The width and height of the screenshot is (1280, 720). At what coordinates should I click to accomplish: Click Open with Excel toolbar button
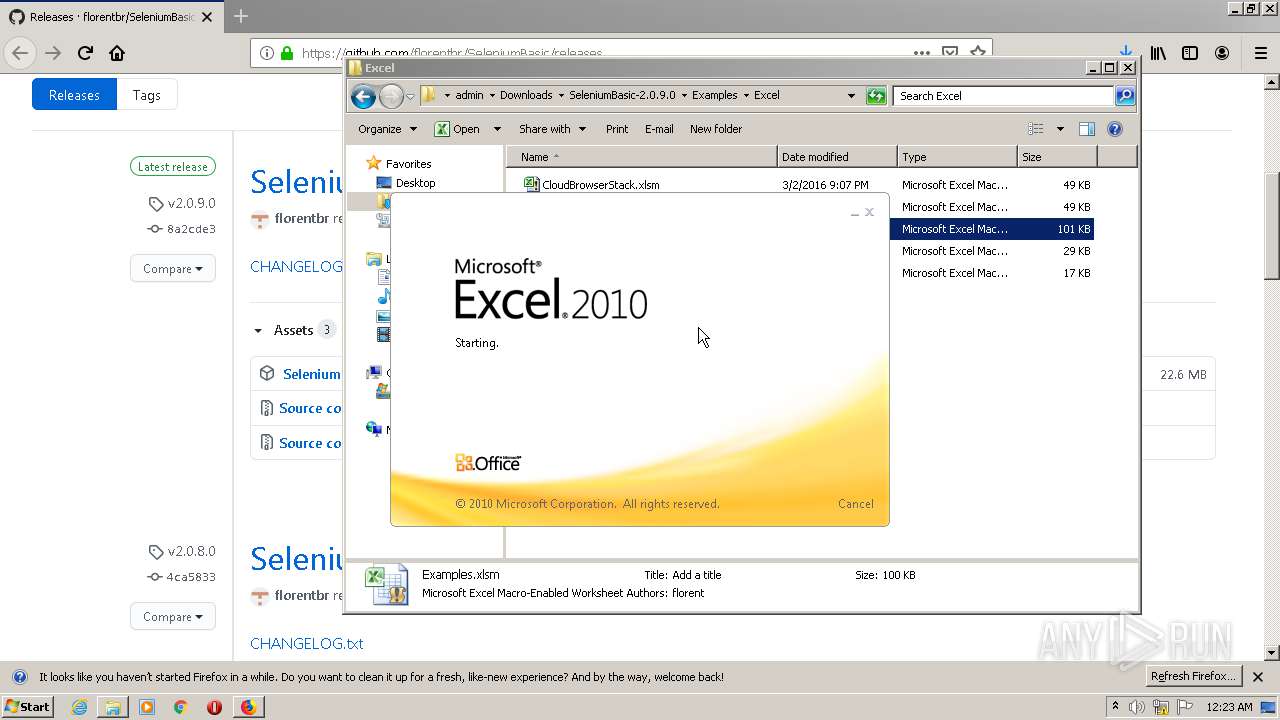(457, 129)
